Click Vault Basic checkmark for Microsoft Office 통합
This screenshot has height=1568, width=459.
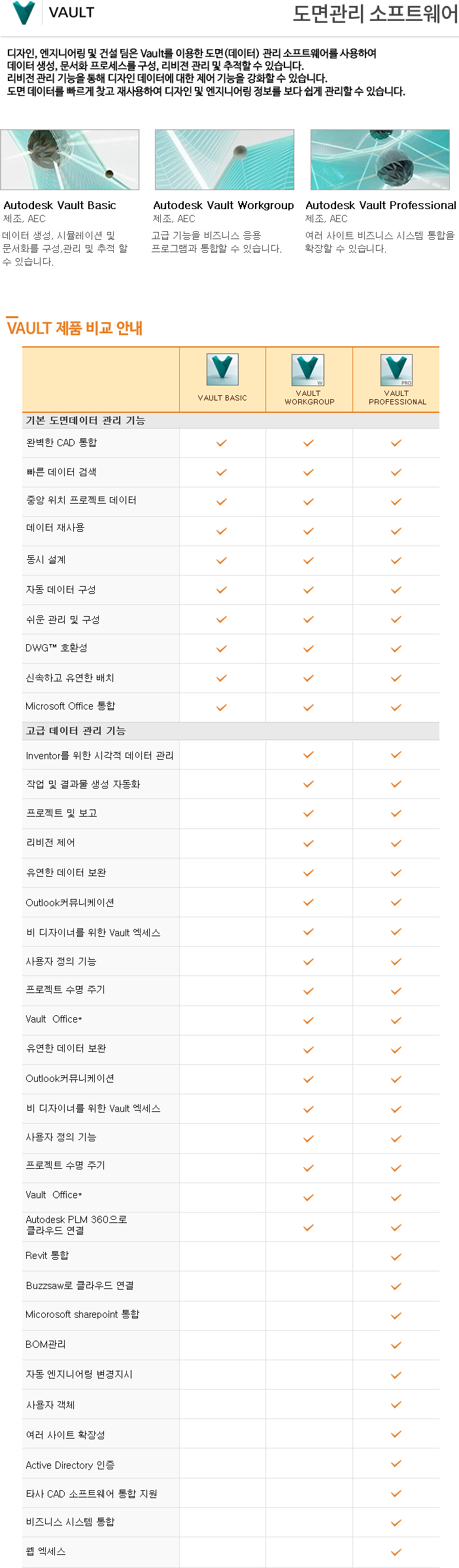tap(222, 707)
